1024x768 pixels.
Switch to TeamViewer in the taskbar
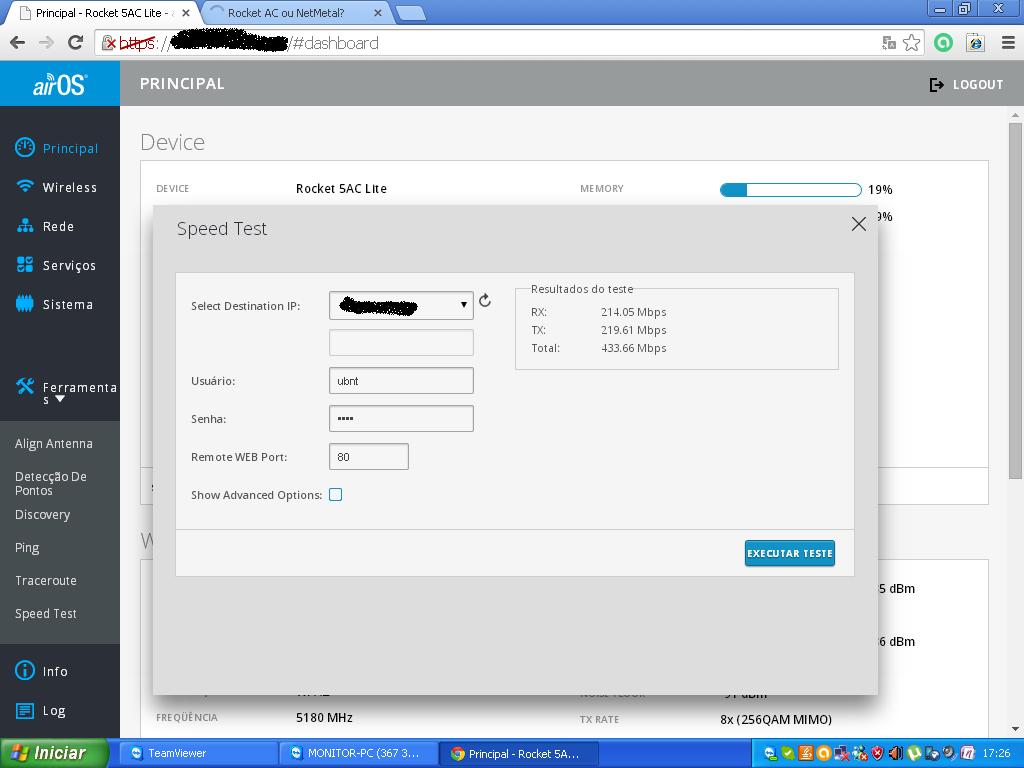pyautogui.click(x=199, y=753)
